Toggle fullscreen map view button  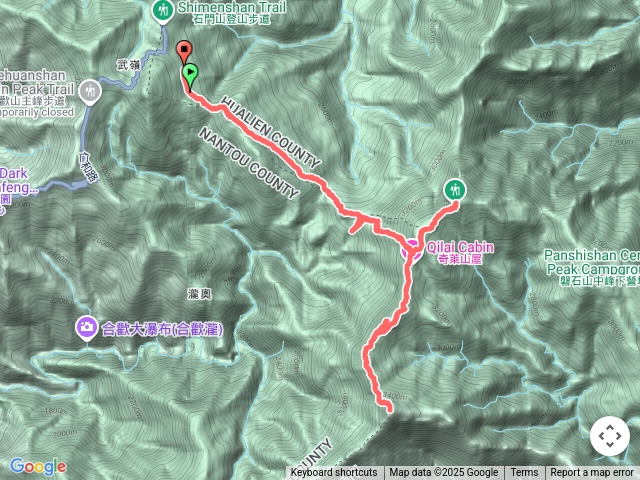pyautogui.click(x=610, y=436)
